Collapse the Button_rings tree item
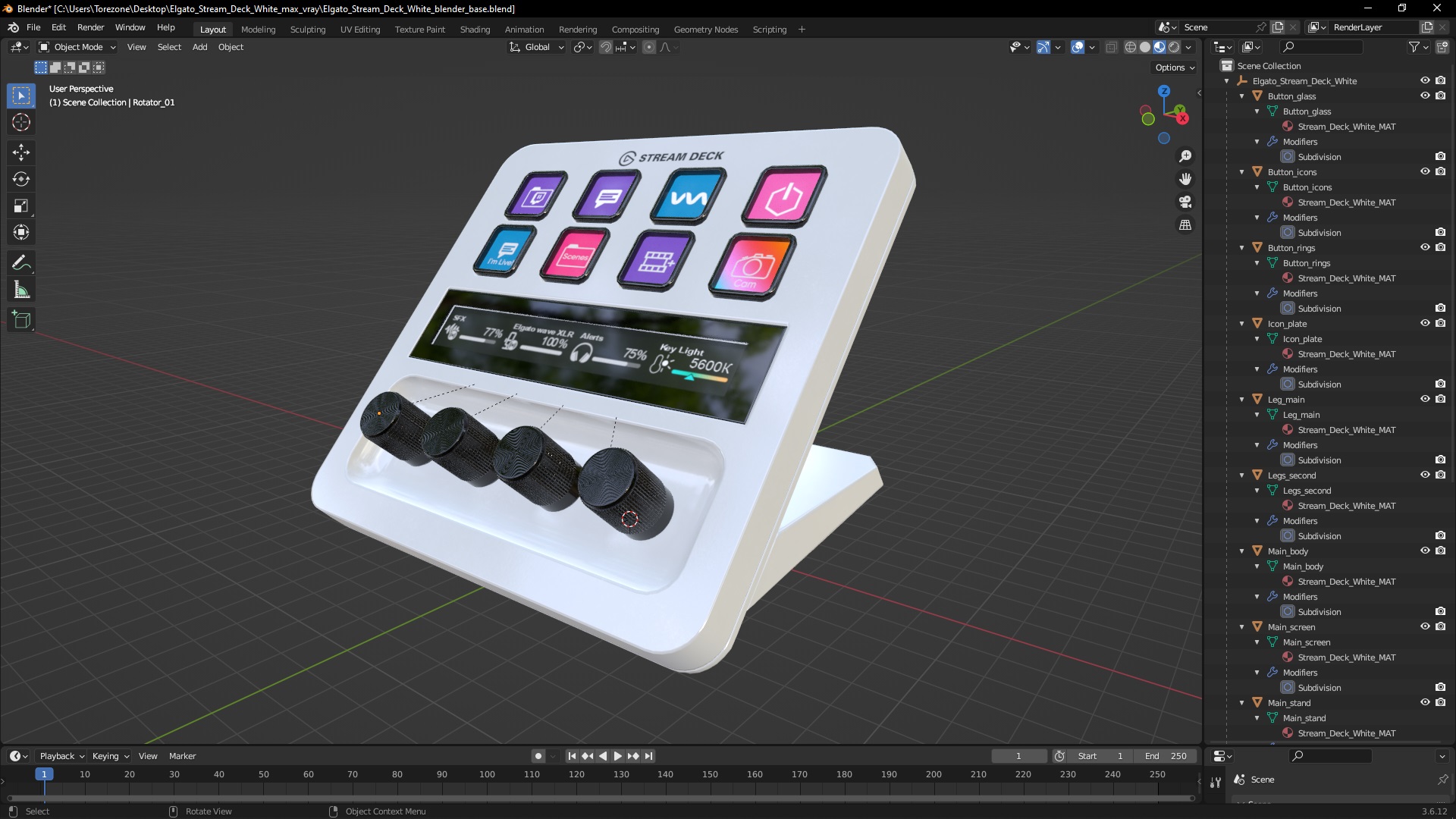 [x=1242, y=248]
